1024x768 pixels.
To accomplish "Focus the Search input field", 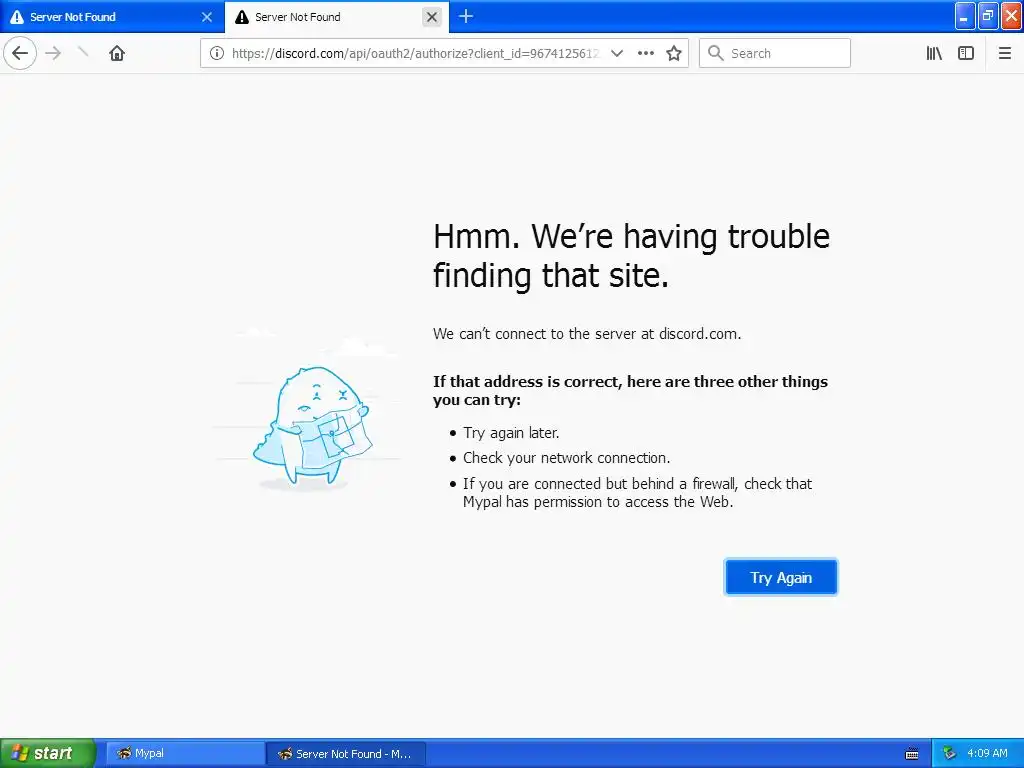I will click(775, 54).
